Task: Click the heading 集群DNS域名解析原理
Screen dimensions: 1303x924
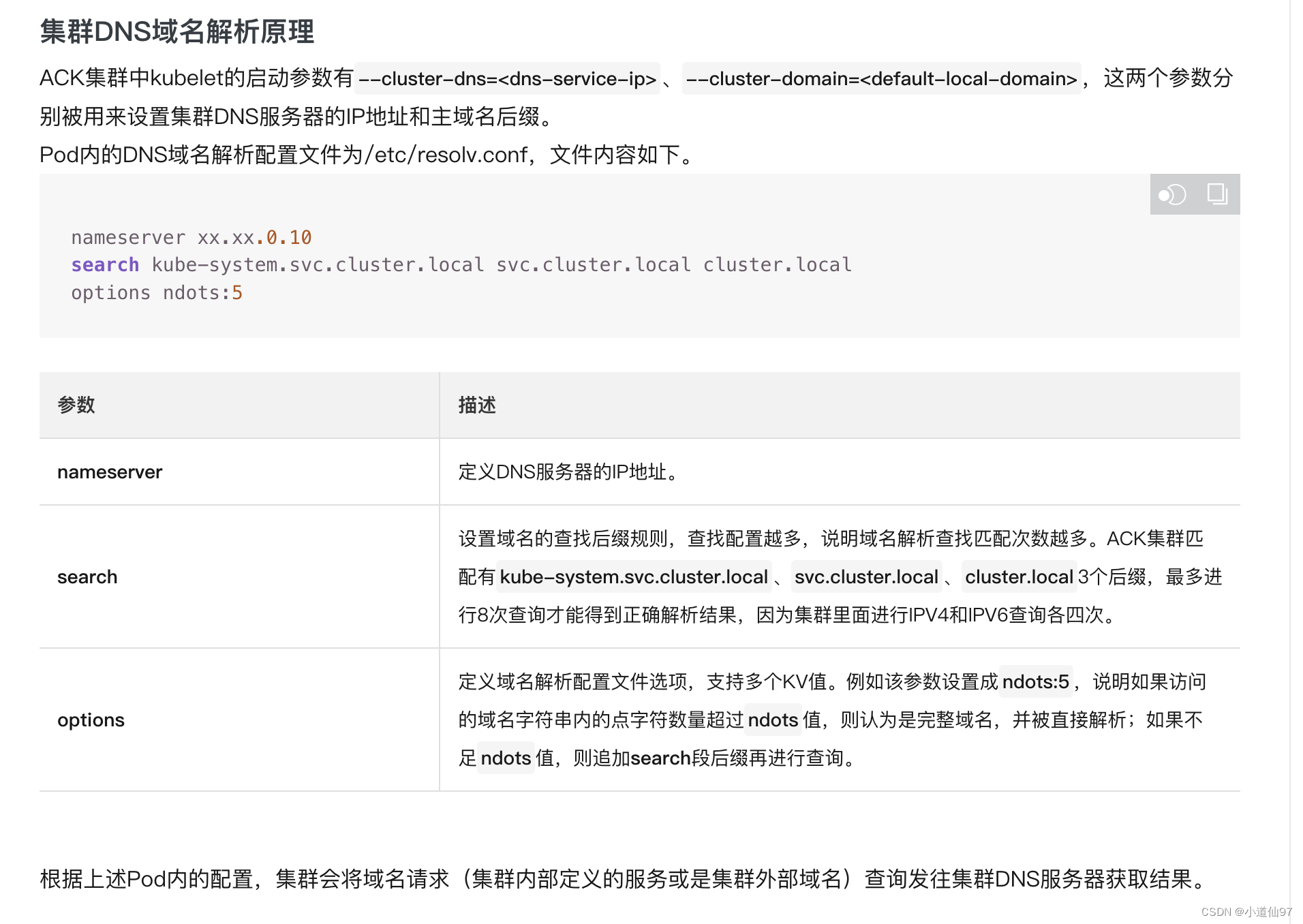Action: tap(177, 31)
